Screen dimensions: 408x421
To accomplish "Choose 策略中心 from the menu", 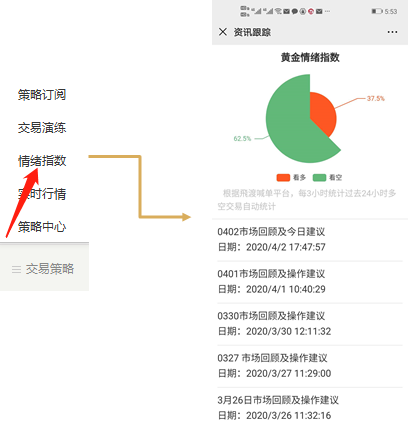I will pos(42,227).
